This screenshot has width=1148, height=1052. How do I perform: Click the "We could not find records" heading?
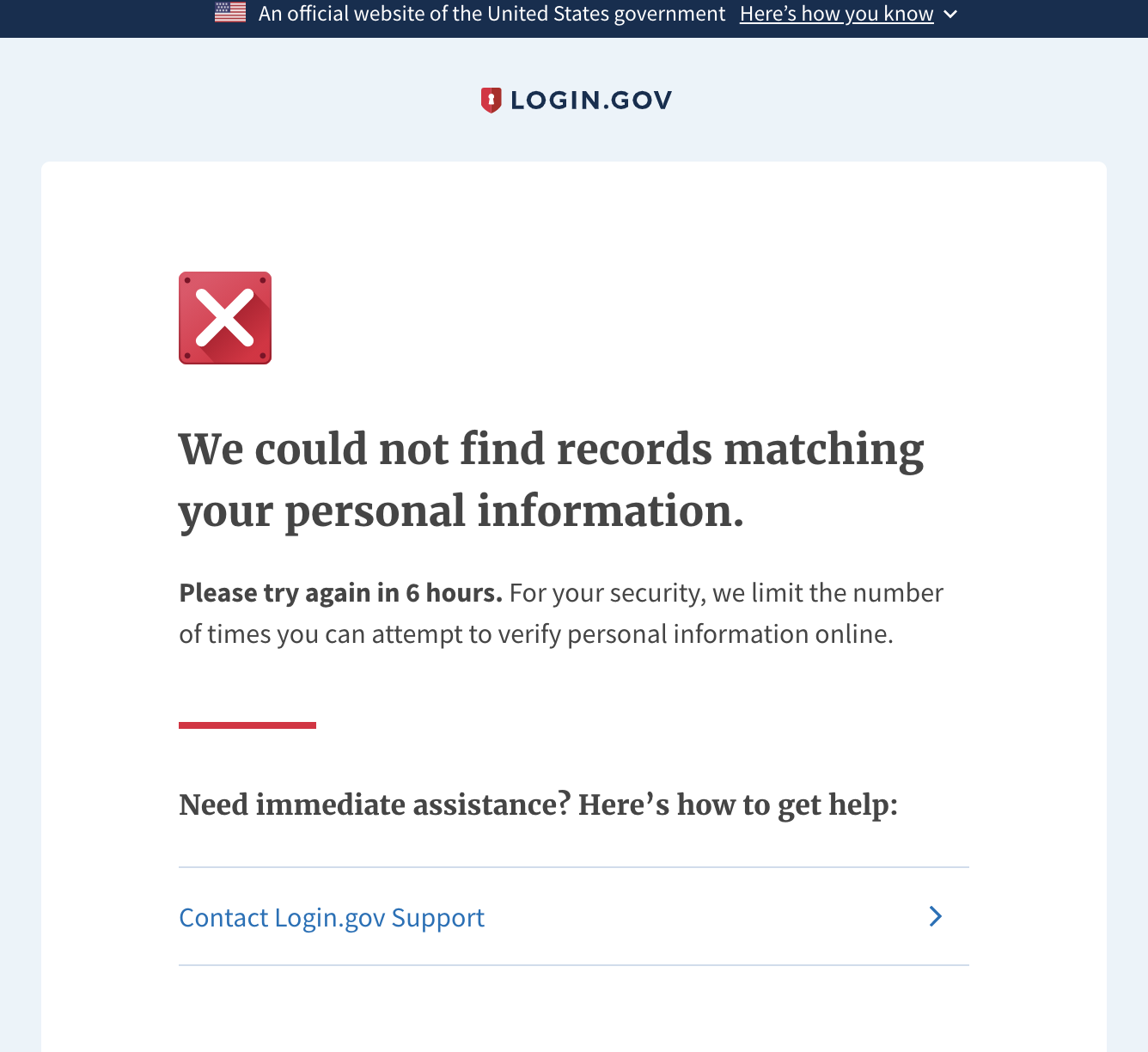[x=551, y=480]
